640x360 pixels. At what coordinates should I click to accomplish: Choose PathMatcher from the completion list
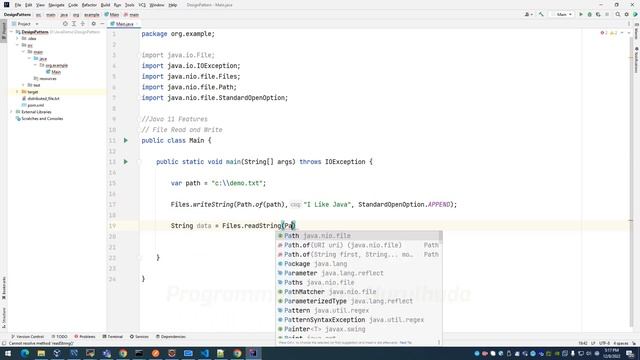coord(359,292)
